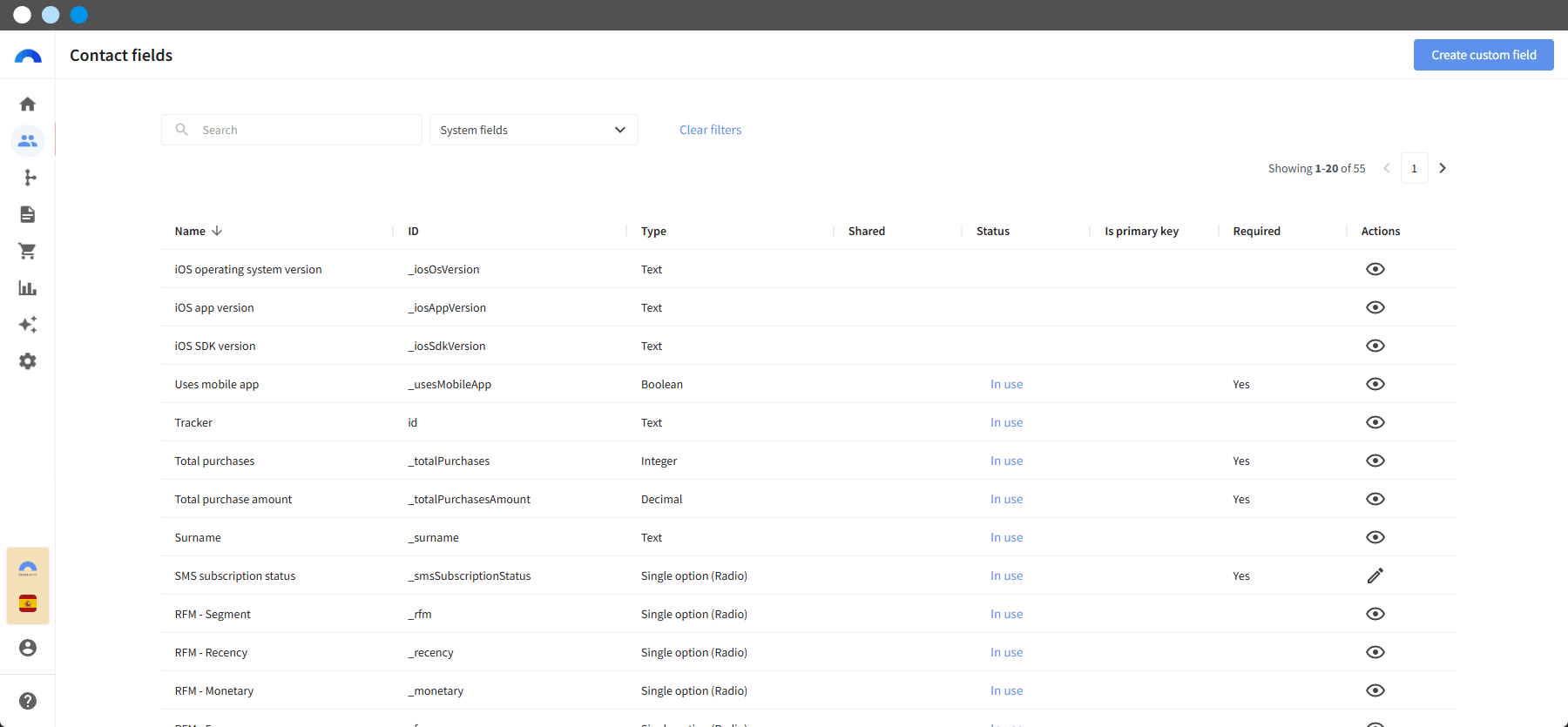Click Showing 1-20 of 55 text
The width and height of the screenshot is (1568, 727).
tap(1316, 168)
